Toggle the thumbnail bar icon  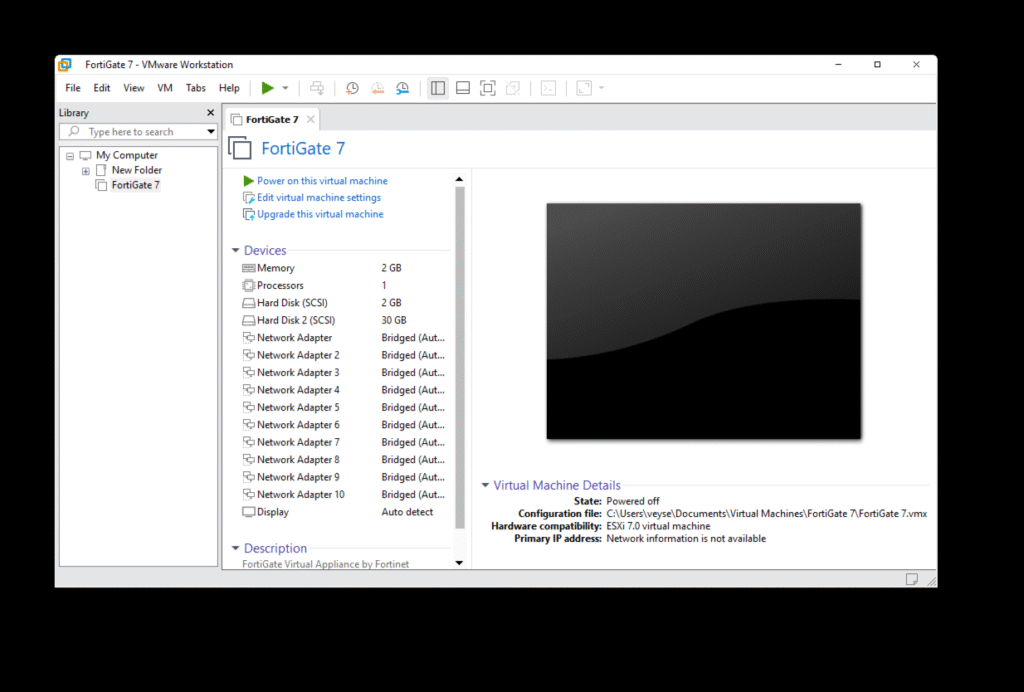462,88
